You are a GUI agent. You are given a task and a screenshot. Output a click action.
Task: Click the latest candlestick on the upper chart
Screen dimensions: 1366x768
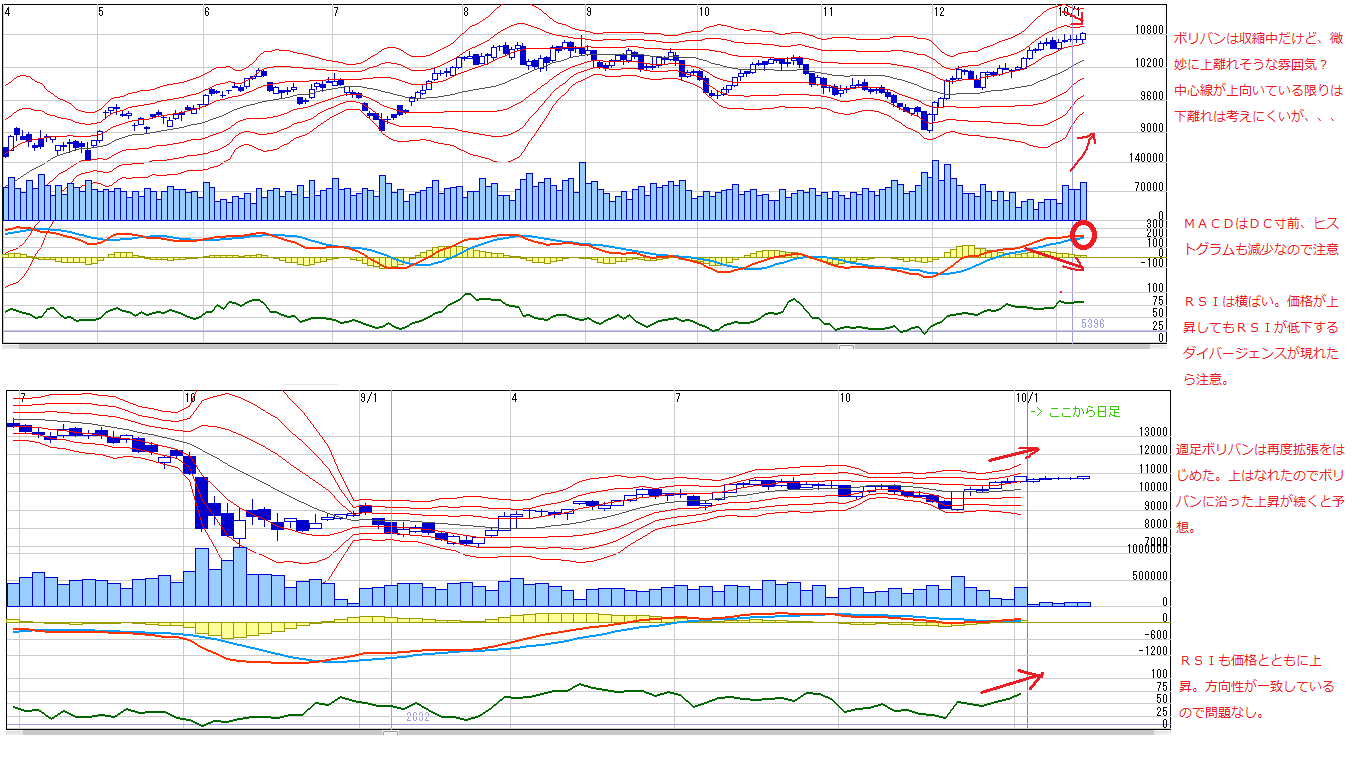click(x=1082, y=37)
